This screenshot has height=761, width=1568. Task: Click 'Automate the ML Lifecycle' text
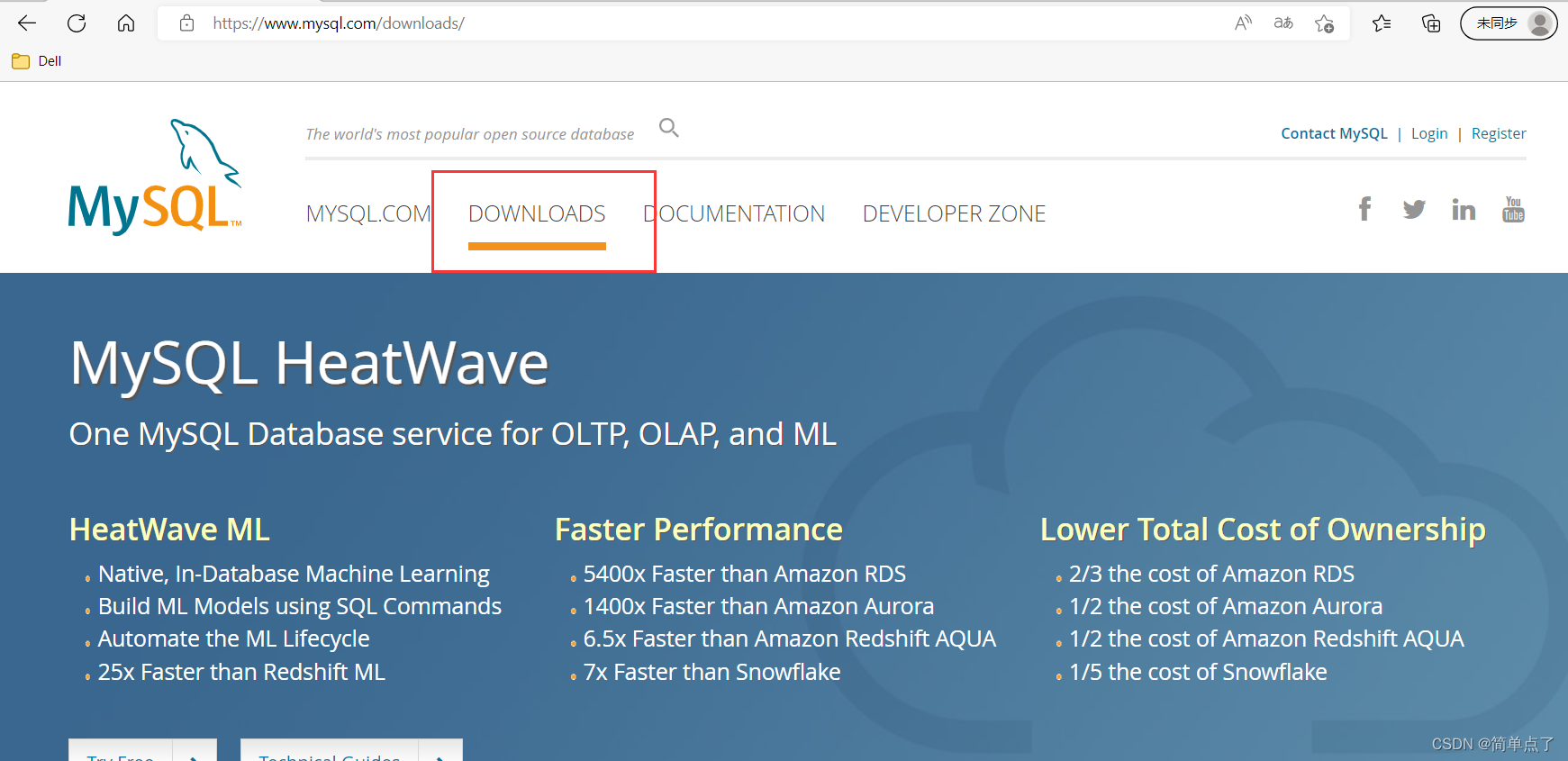[x=234, y=639]
